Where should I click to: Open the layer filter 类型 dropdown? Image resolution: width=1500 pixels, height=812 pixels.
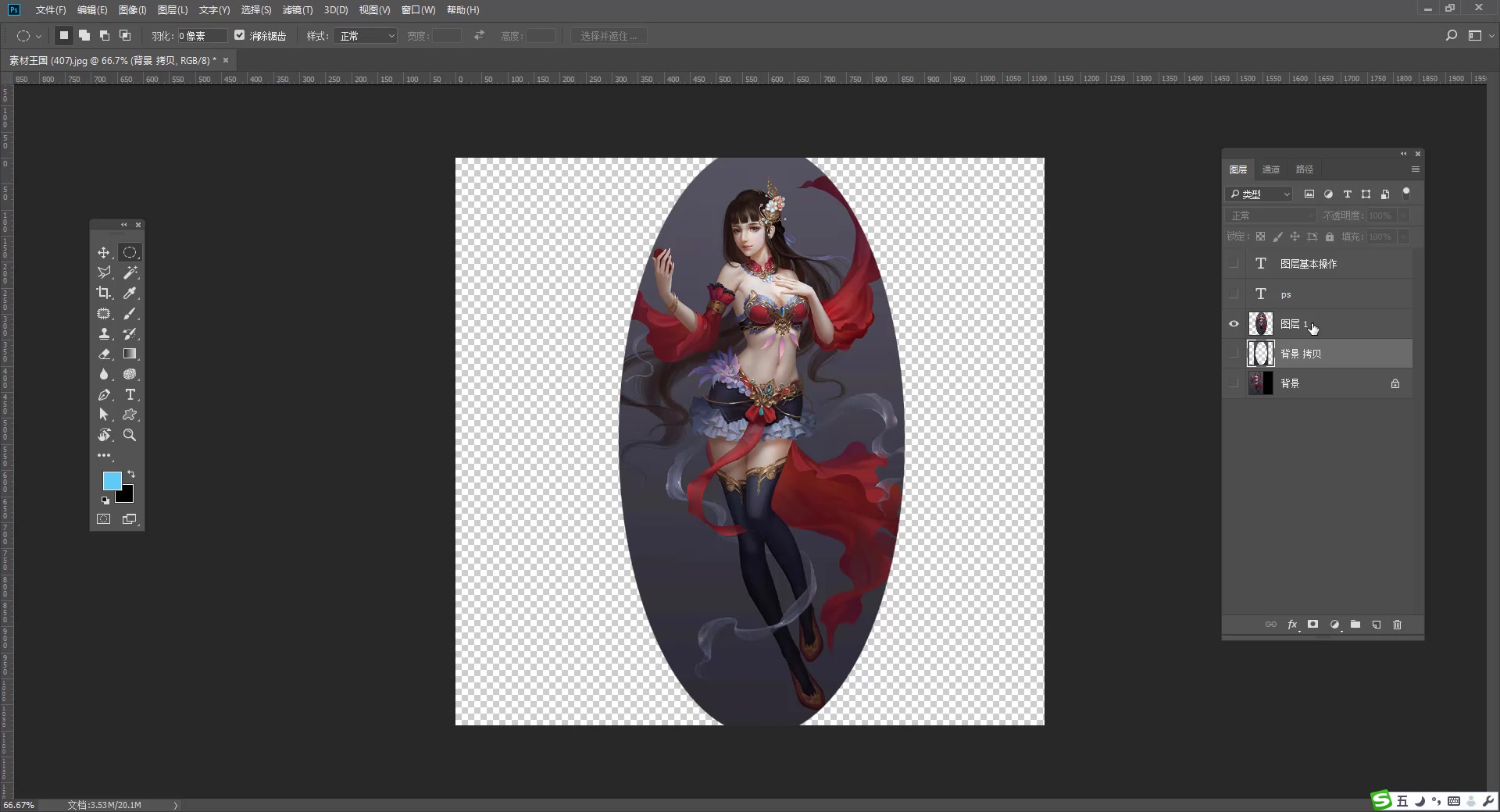point(1258,194)
